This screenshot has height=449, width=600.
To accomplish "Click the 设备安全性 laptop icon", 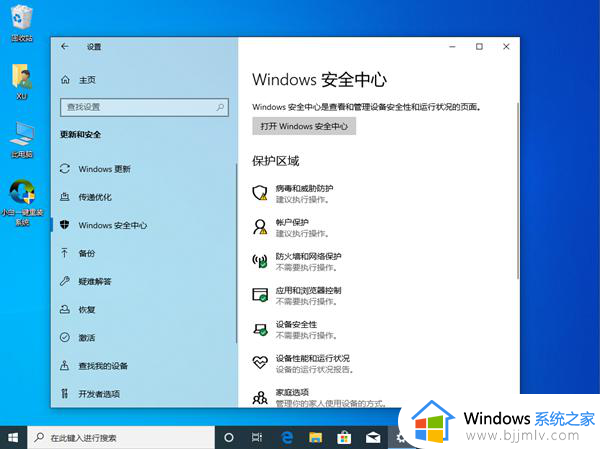I will [x=260, y=329].
